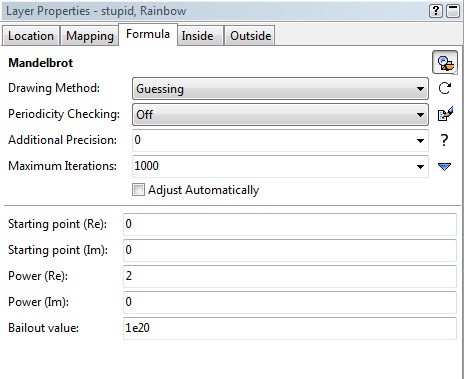Click the Bailout value label

click(x=43, y=328)
